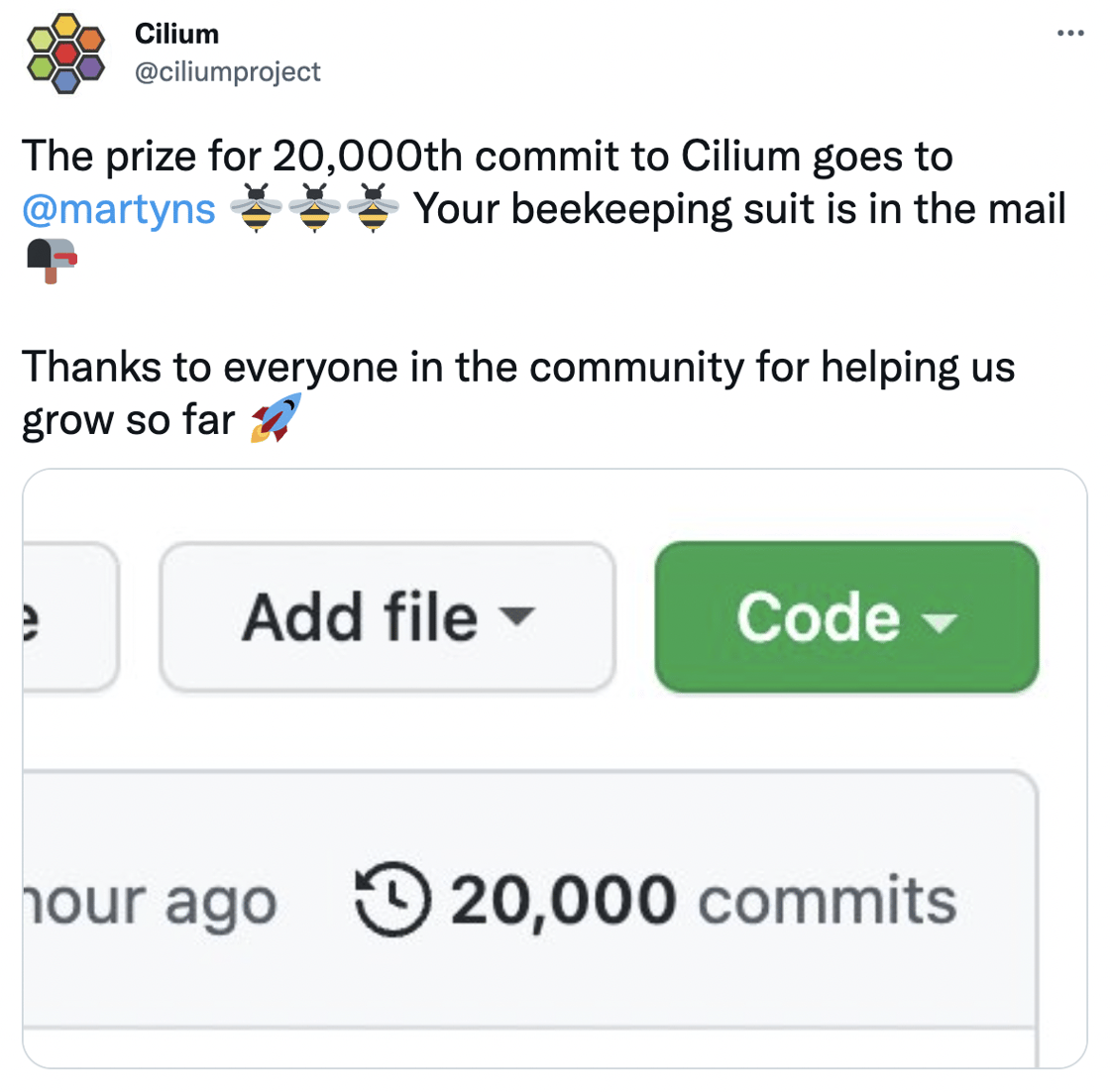Expand the Add file dropdown

tap(387, 617)
